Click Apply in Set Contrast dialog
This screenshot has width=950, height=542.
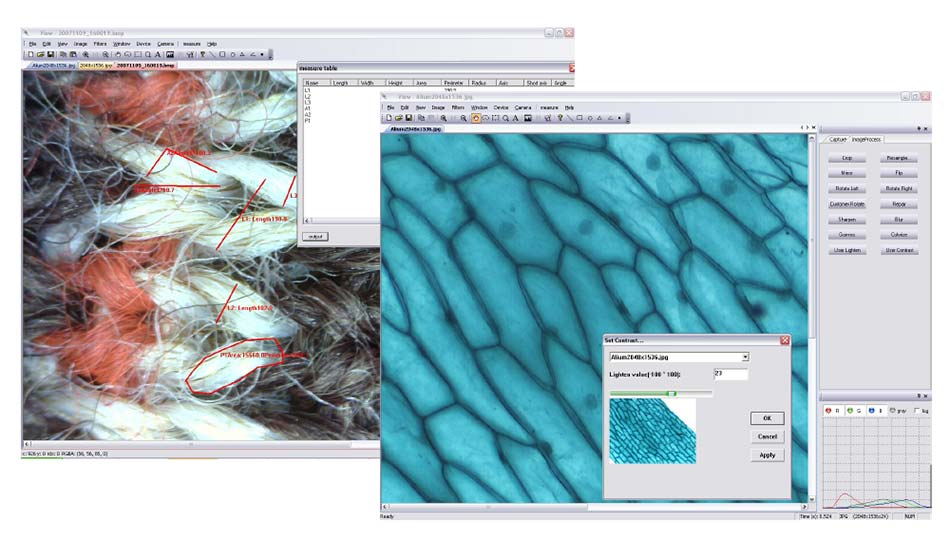(x=767, y=455)
